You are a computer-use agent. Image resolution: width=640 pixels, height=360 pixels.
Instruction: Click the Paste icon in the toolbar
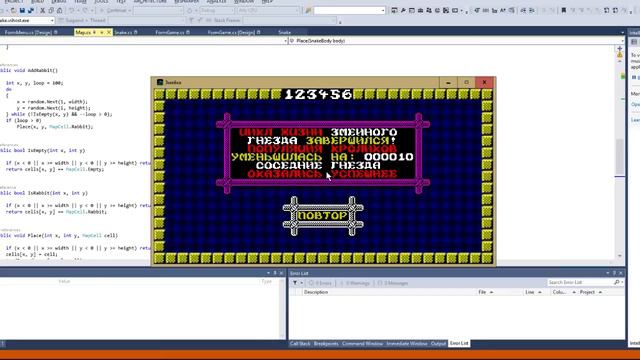(x=60, y=10)
